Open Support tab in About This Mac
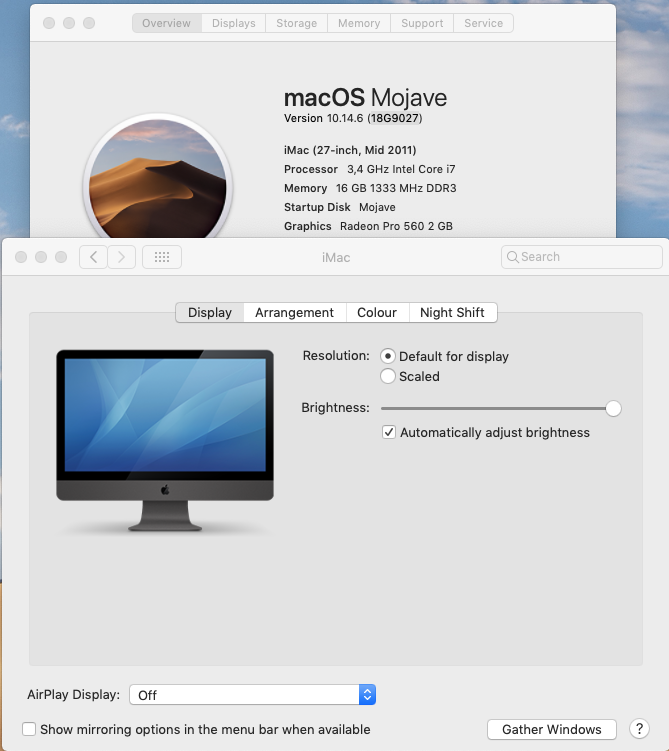The image size is (669, 751). pos(422,23)
